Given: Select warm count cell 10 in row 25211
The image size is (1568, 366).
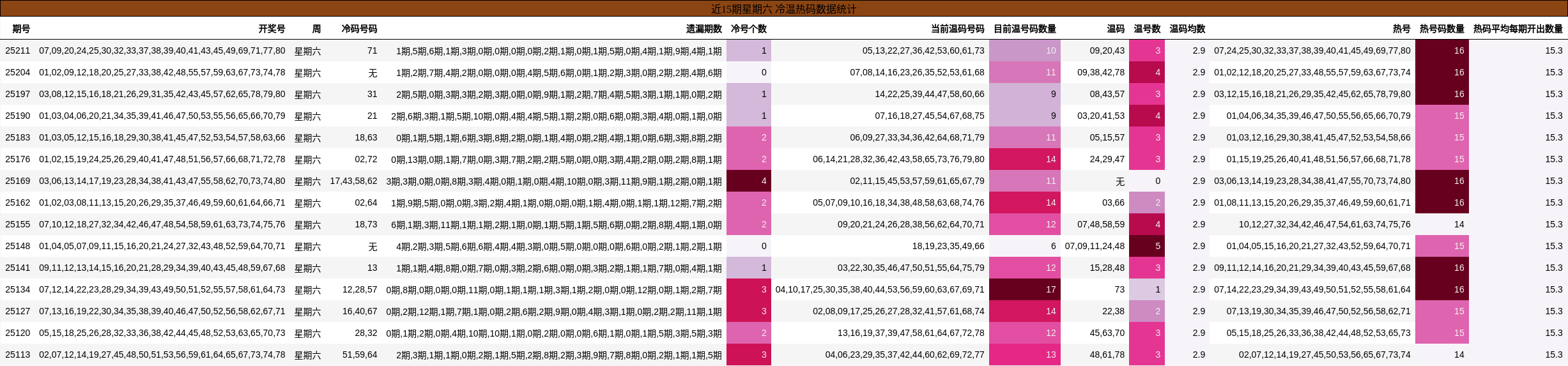Looking at the screenshot, I should (x=1025, y=50).
